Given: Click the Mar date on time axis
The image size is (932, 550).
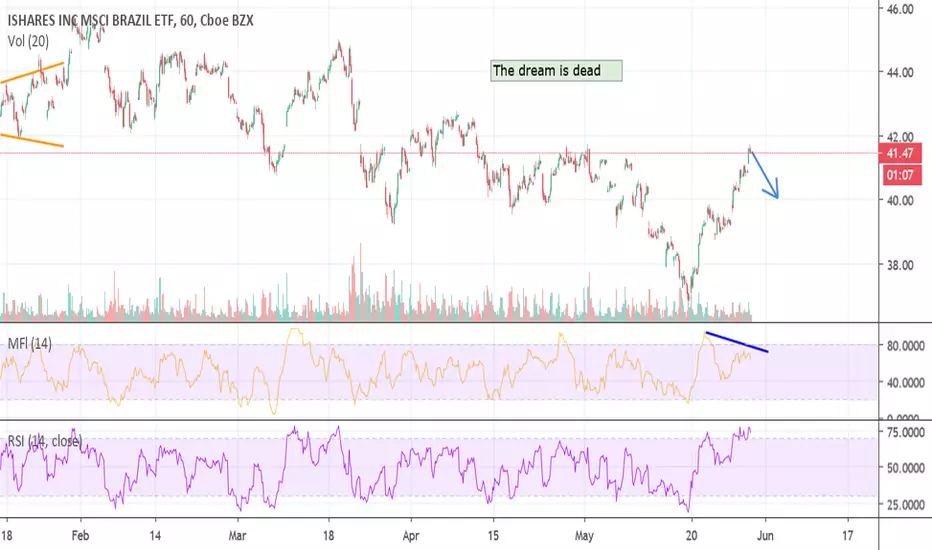Looking at the screenshot, I should tap(237, 536).
